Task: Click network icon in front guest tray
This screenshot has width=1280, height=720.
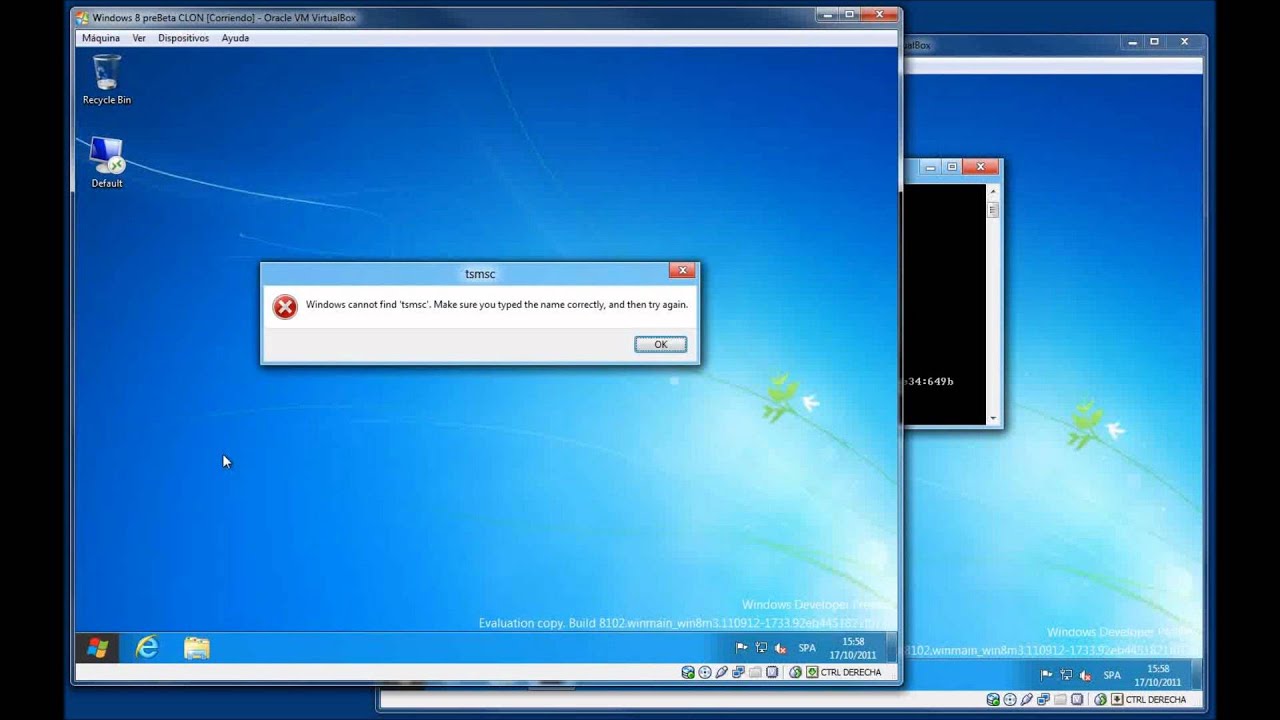Action: click(x=761, y=647)
